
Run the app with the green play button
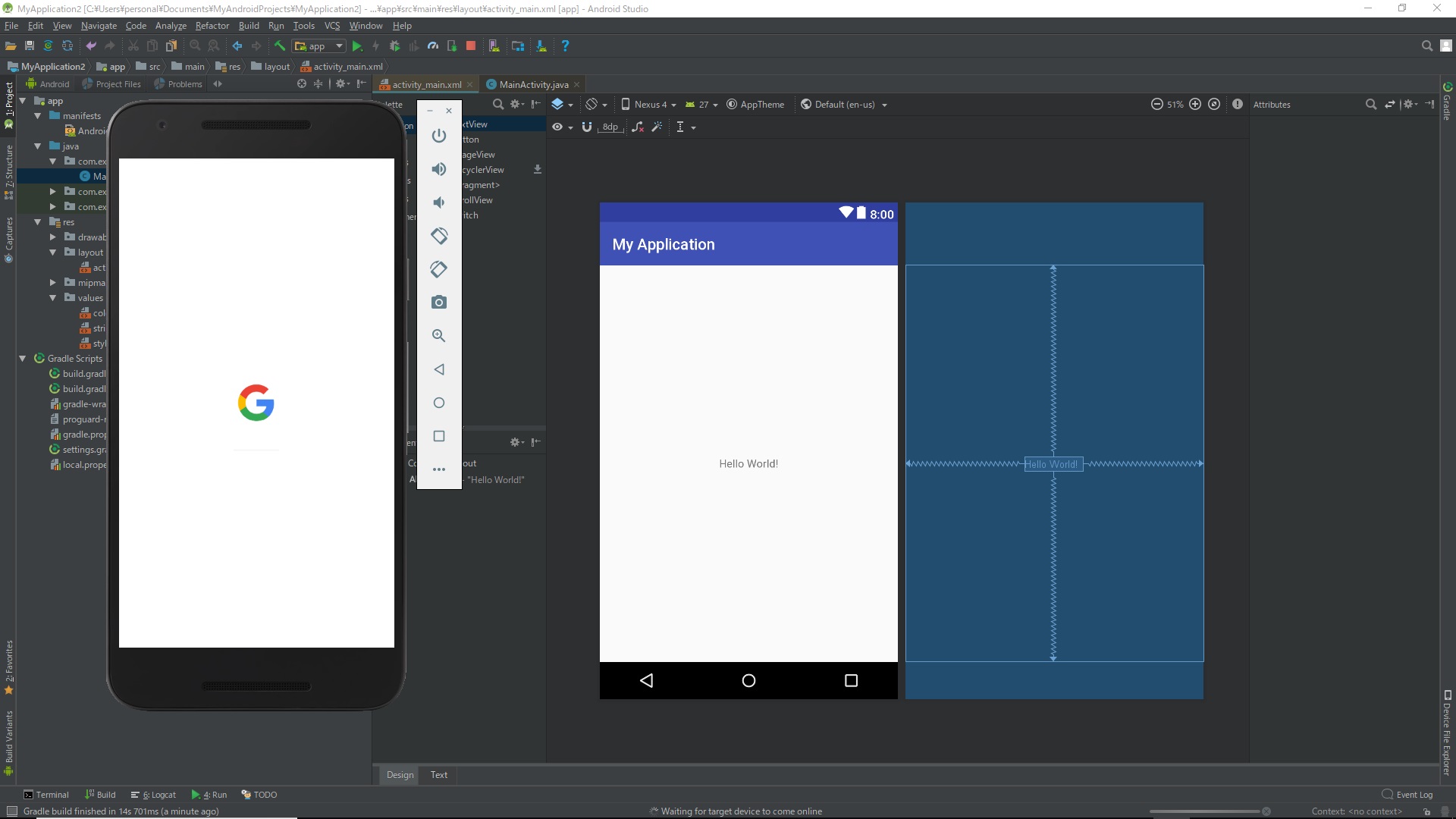[x=357, y=46]
